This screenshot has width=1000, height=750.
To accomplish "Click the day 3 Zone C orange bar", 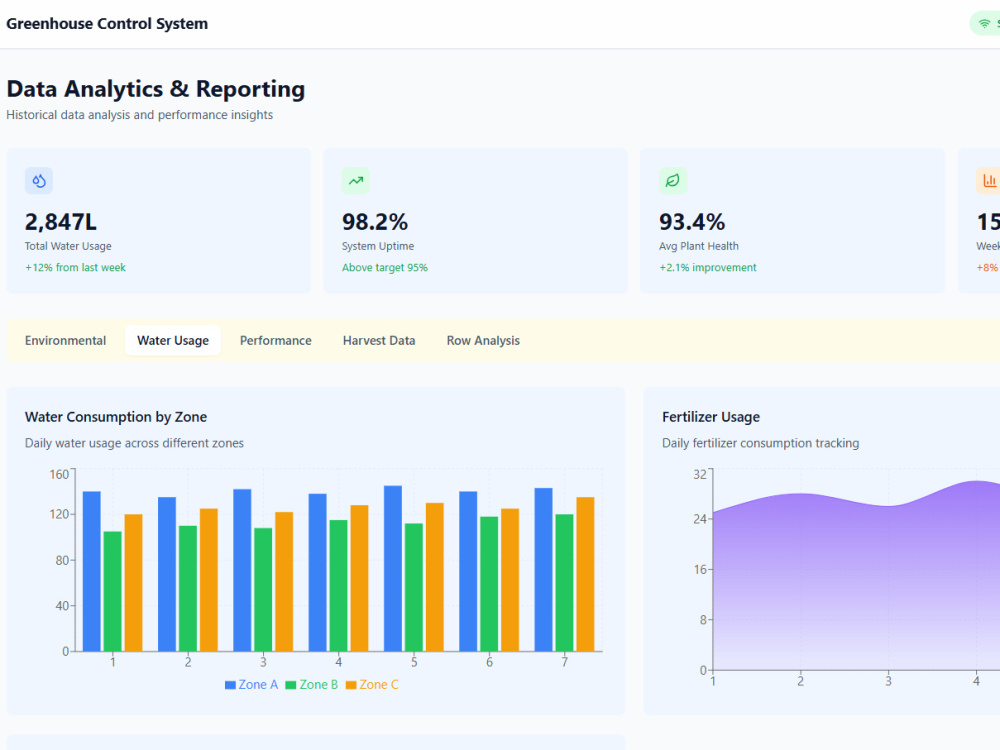I will click(x=284, y=582).
